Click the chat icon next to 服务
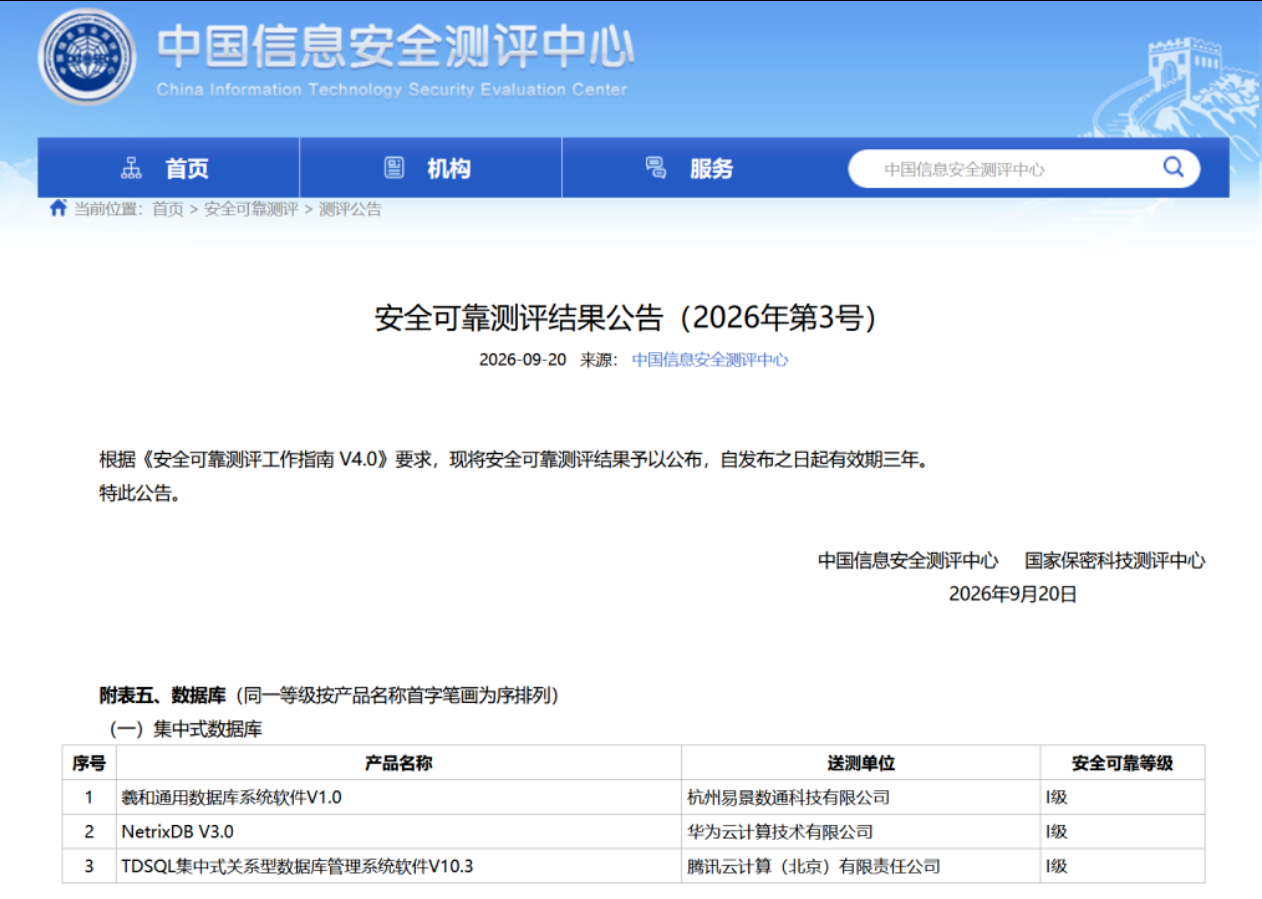 click(656, 168)
